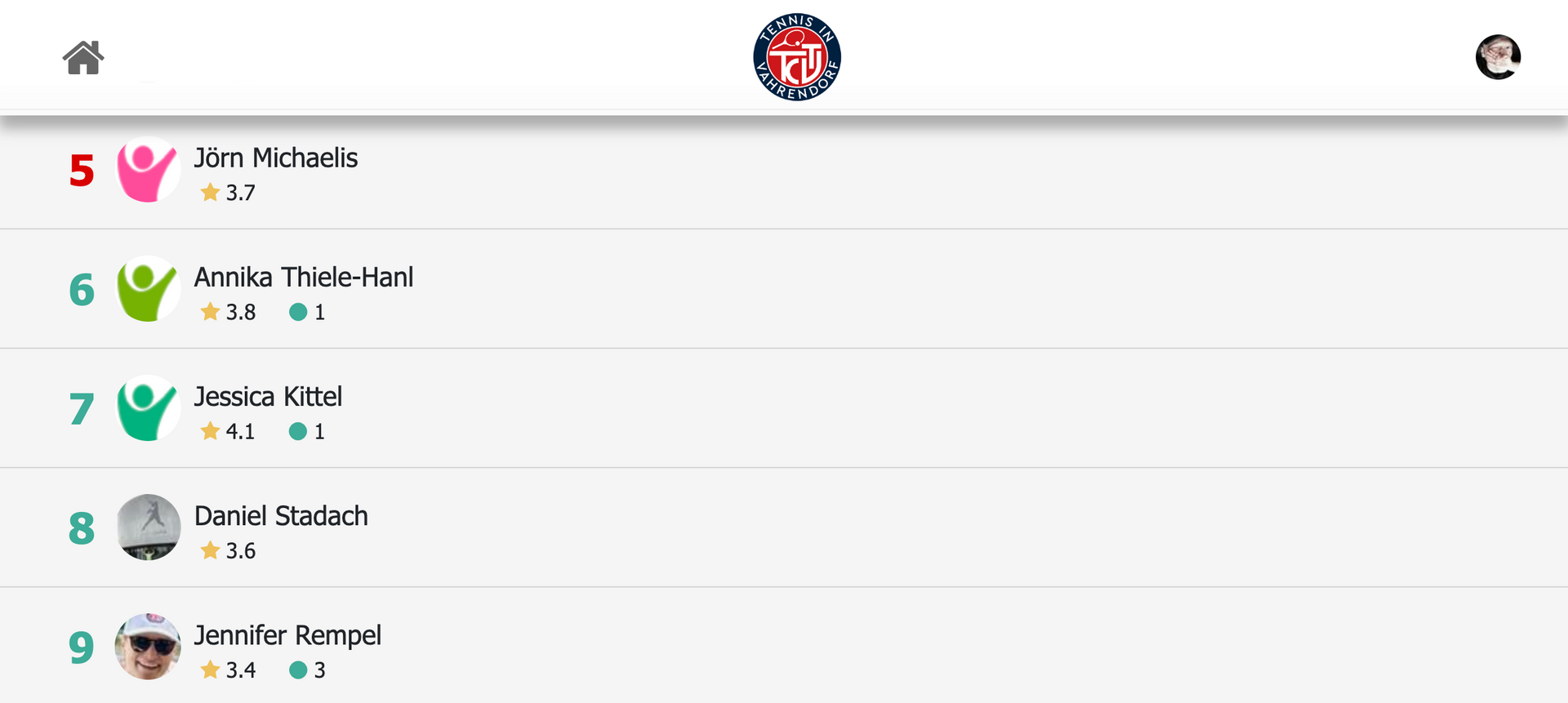Screen dimensions: 1568x703
Task: Select Jennifer Rempel's name
Action: click(287, 635)
